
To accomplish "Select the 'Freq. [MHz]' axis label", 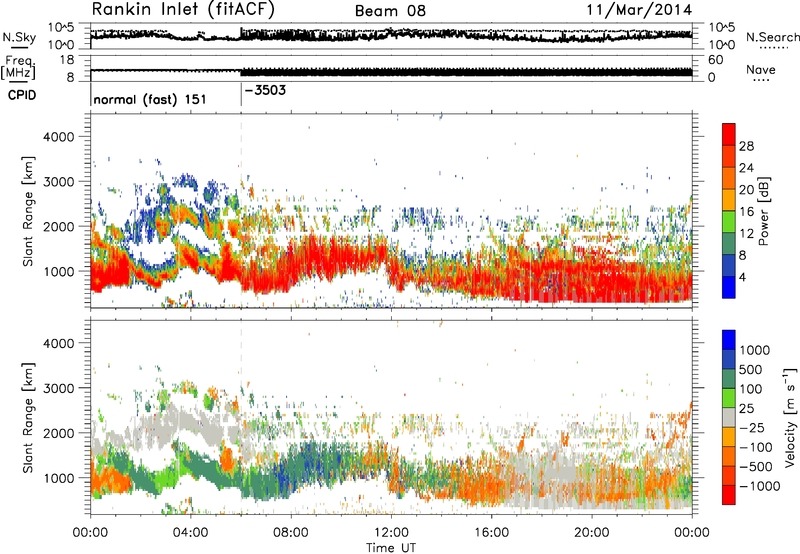I will point(18,68).
